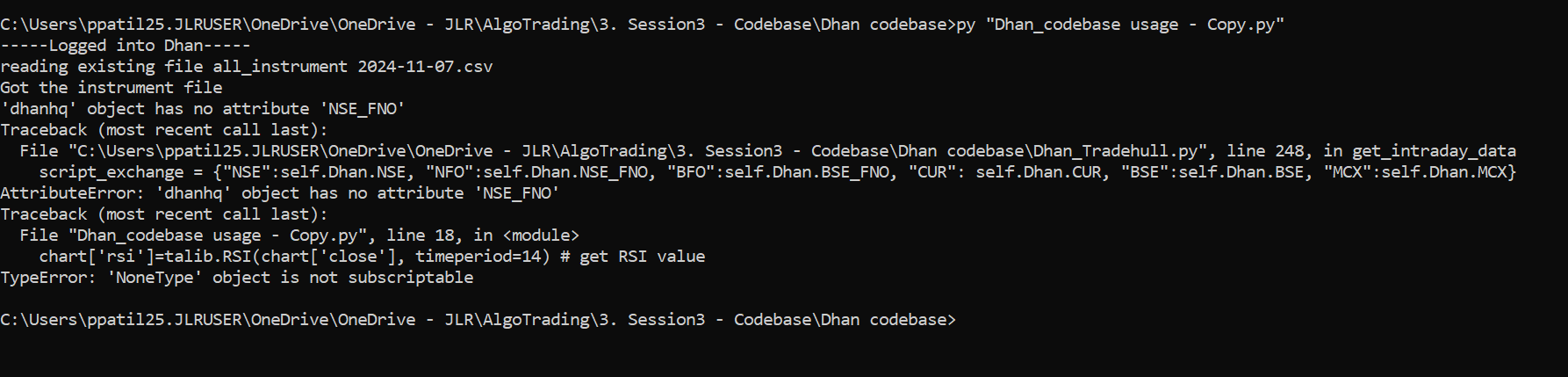Click the typed command "Dhan_codebase usage - Copy.py"
The height and width of the screenshot is (377, 1568).
[1134, 25]
